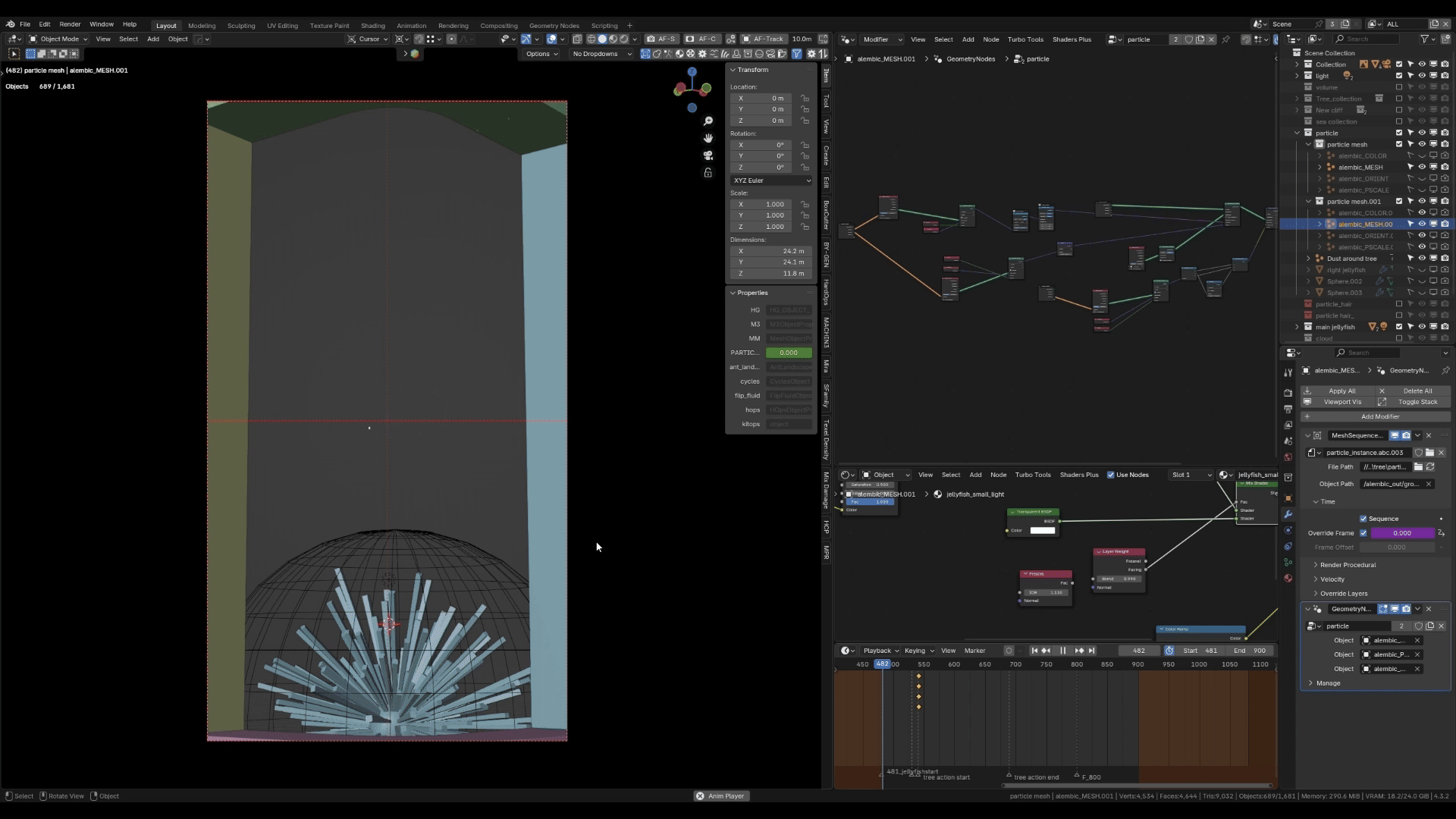The width and height of the screenshot is (1456, 819).
Task: Select the pan view hand icon
Action: pos(708,138)
